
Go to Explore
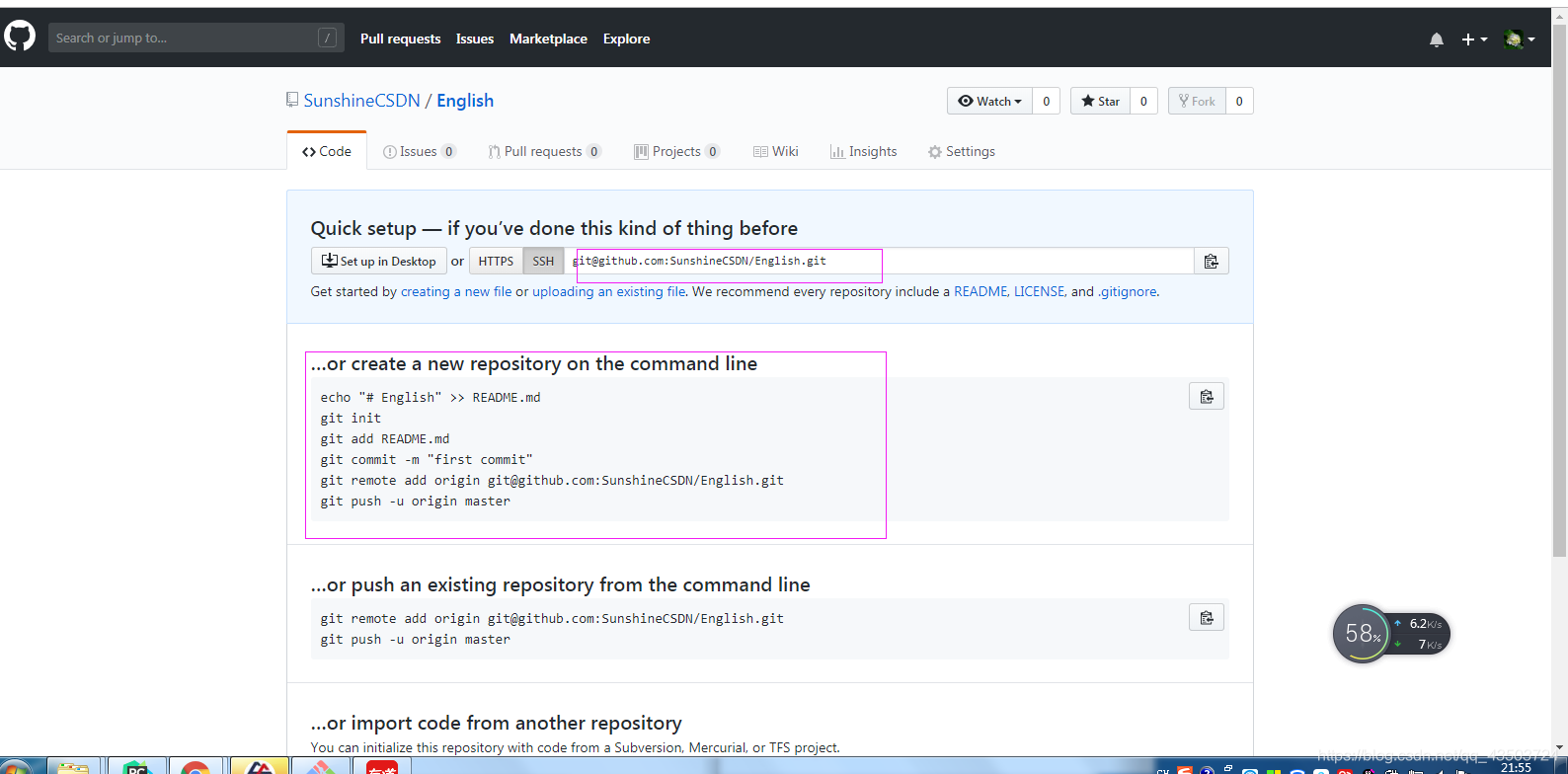[x=626, y=39]
